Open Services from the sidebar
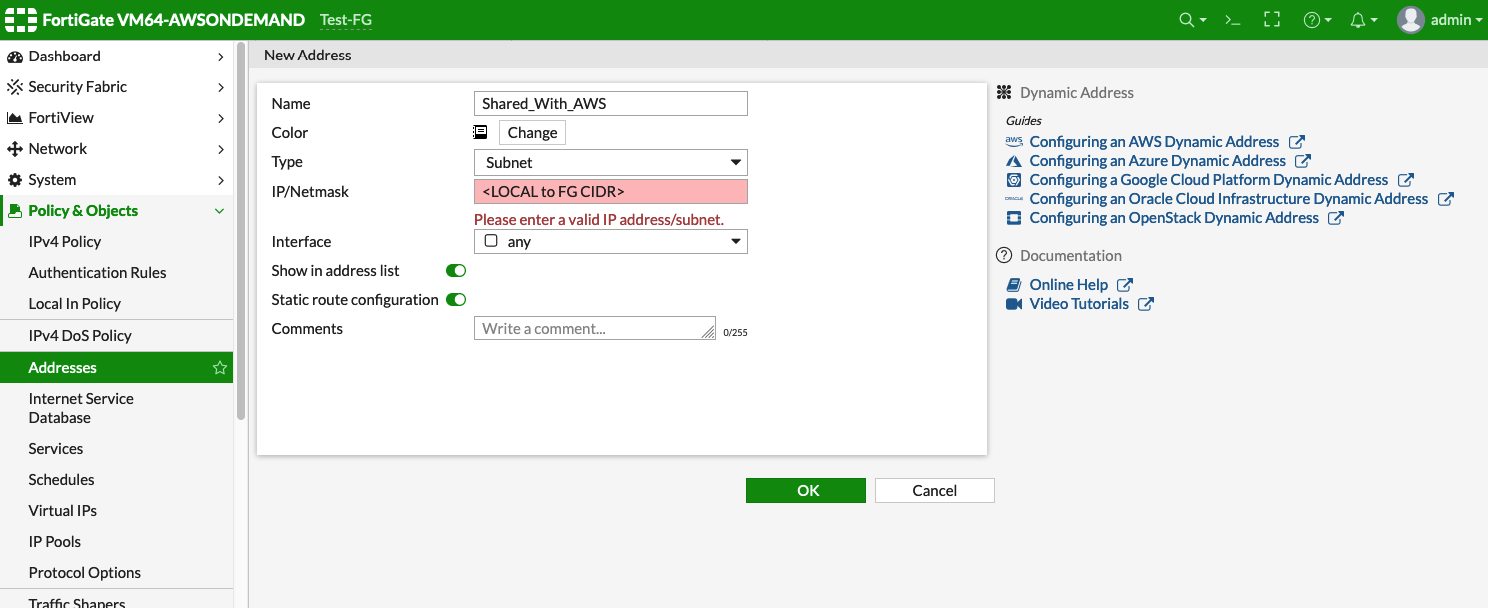 tap(55, 448)
